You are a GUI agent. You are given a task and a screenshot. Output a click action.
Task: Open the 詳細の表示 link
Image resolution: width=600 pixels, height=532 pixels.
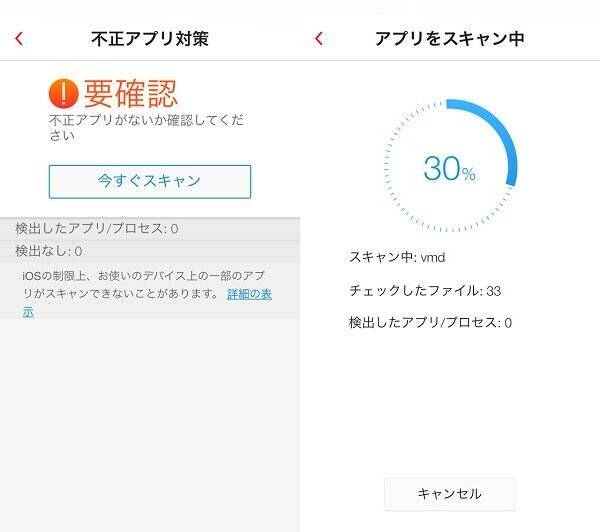click(x=249, y=294)
